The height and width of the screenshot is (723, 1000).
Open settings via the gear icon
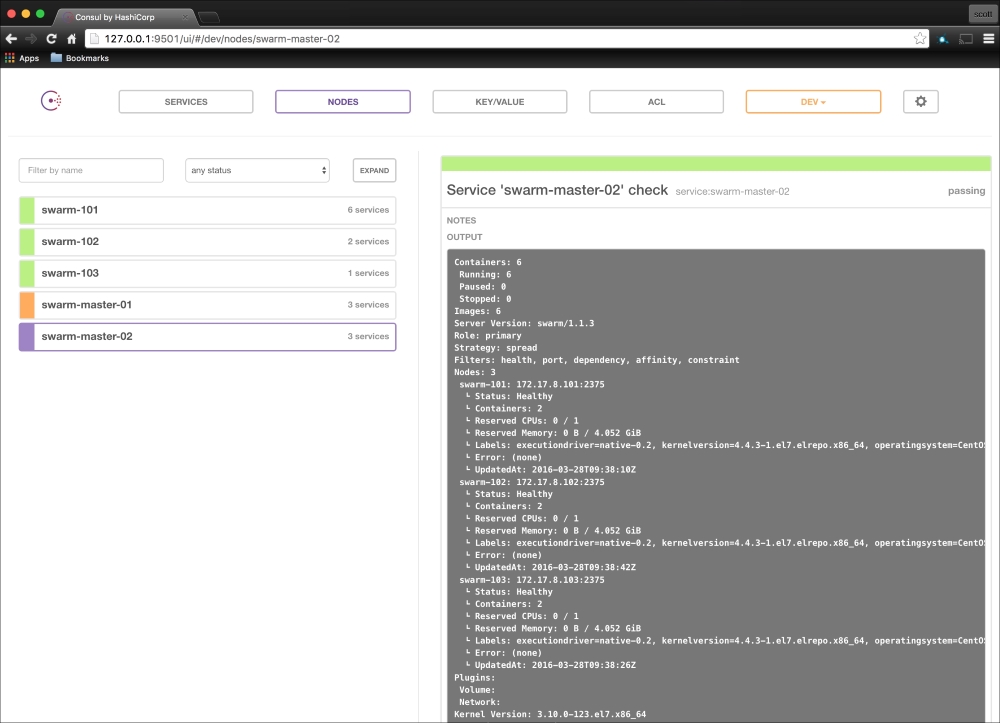click(x=921, y=102)
